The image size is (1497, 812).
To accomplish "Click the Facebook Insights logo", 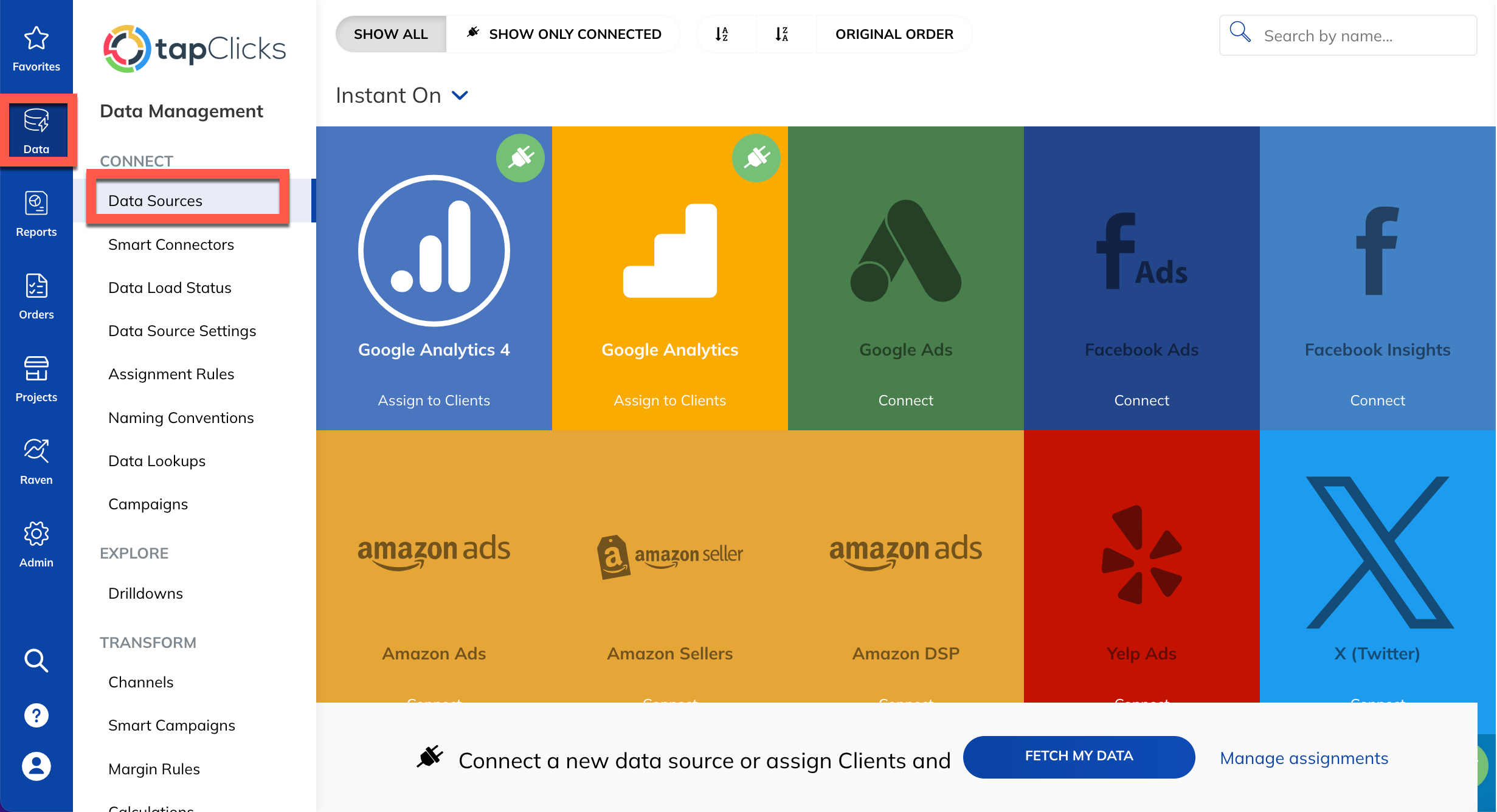I will (1378, 250).
